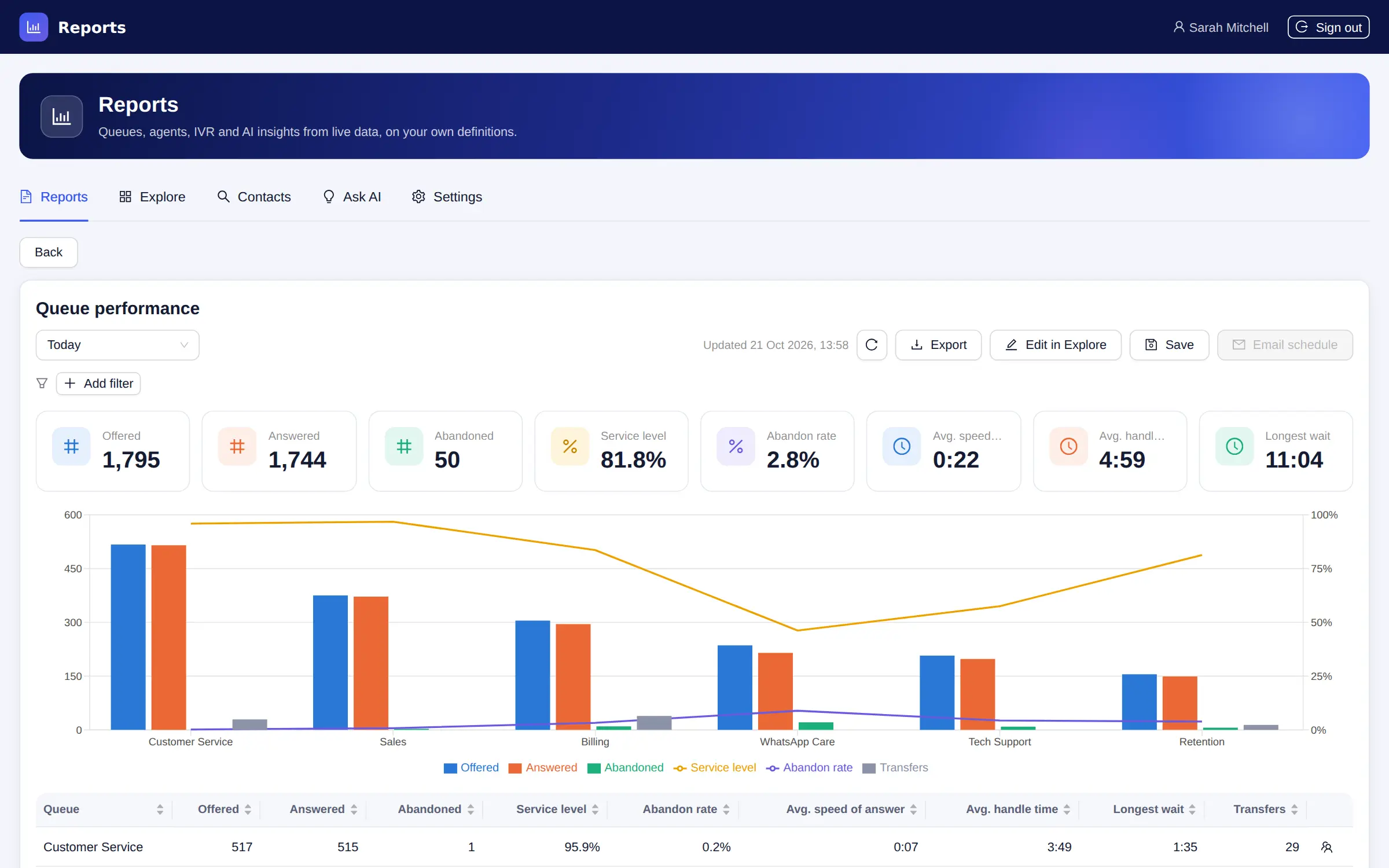The image size is (1389, 868).
Task: Toggle Answered series in chart legend
Action: click(543, 768)
